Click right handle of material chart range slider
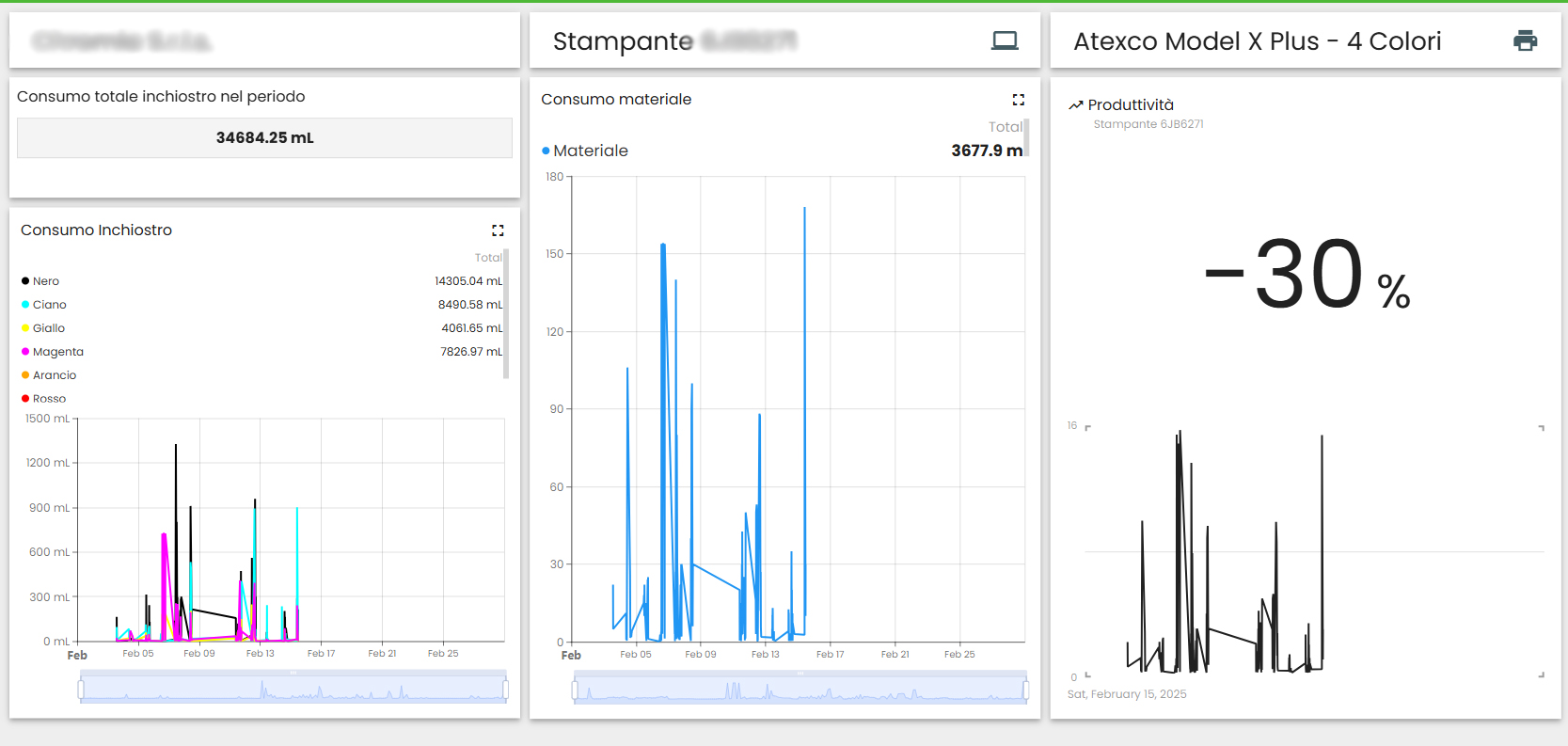Image resolution: width=1568 pixels, height=746 pixels. [x=1025, y=691]
